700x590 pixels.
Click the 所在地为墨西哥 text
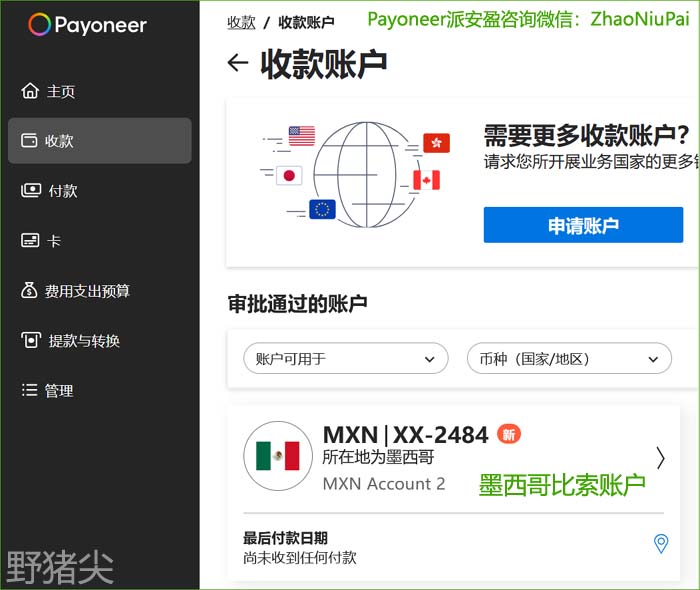[x=378, y=457]
